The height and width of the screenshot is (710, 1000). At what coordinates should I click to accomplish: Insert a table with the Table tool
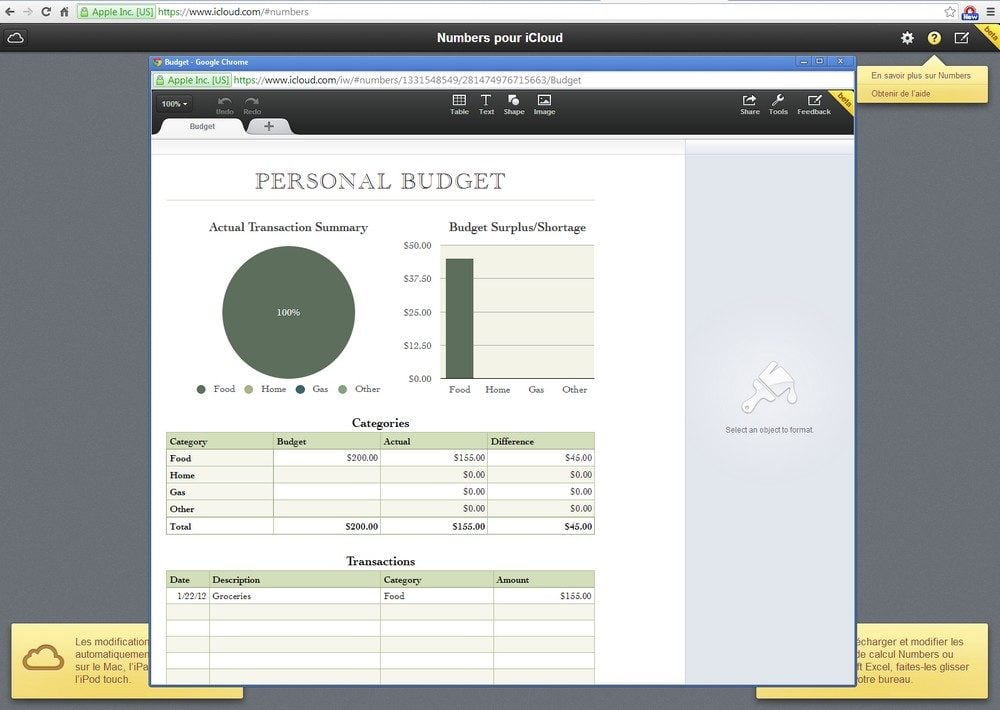click(459, 104)
